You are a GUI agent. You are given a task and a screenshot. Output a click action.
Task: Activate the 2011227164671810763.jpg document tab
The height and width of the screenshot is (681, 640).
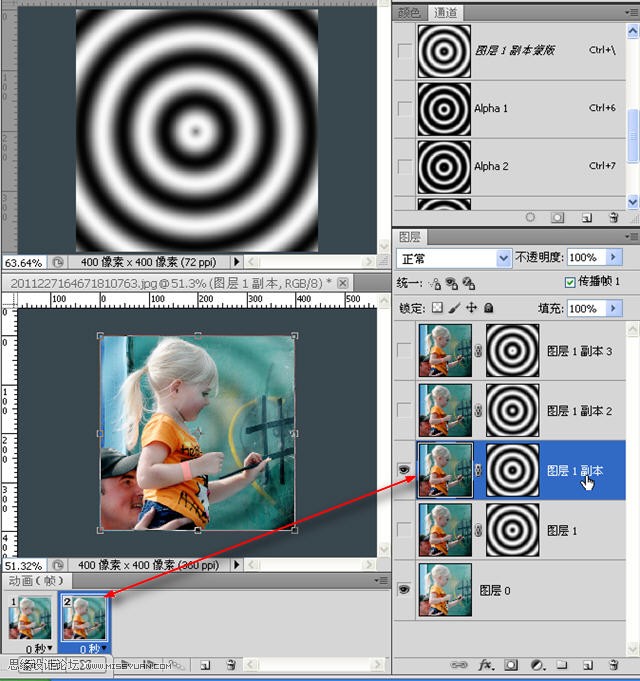point(169,284)
